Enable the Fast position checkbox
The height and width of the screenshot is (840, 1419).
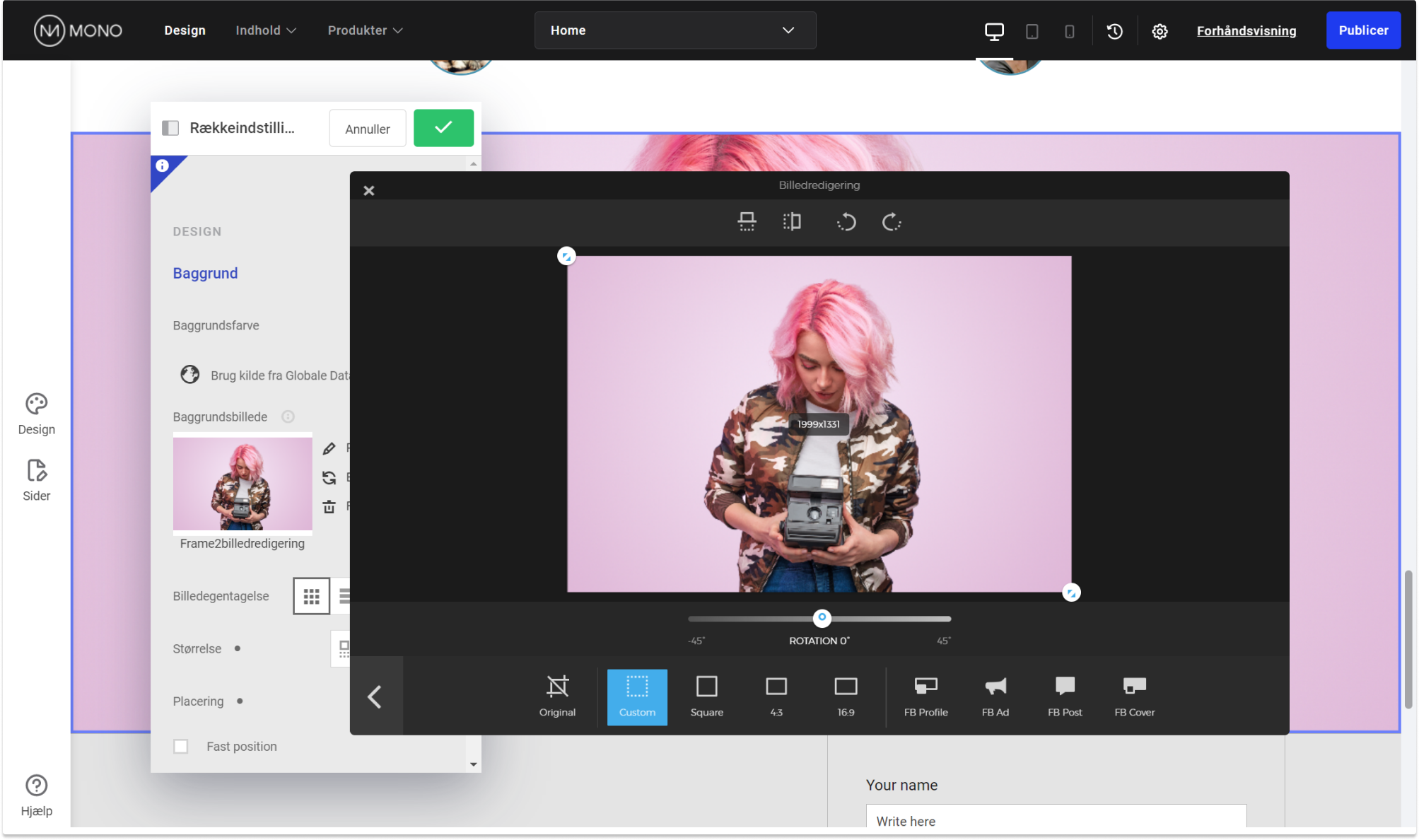(x=181, y=747)
